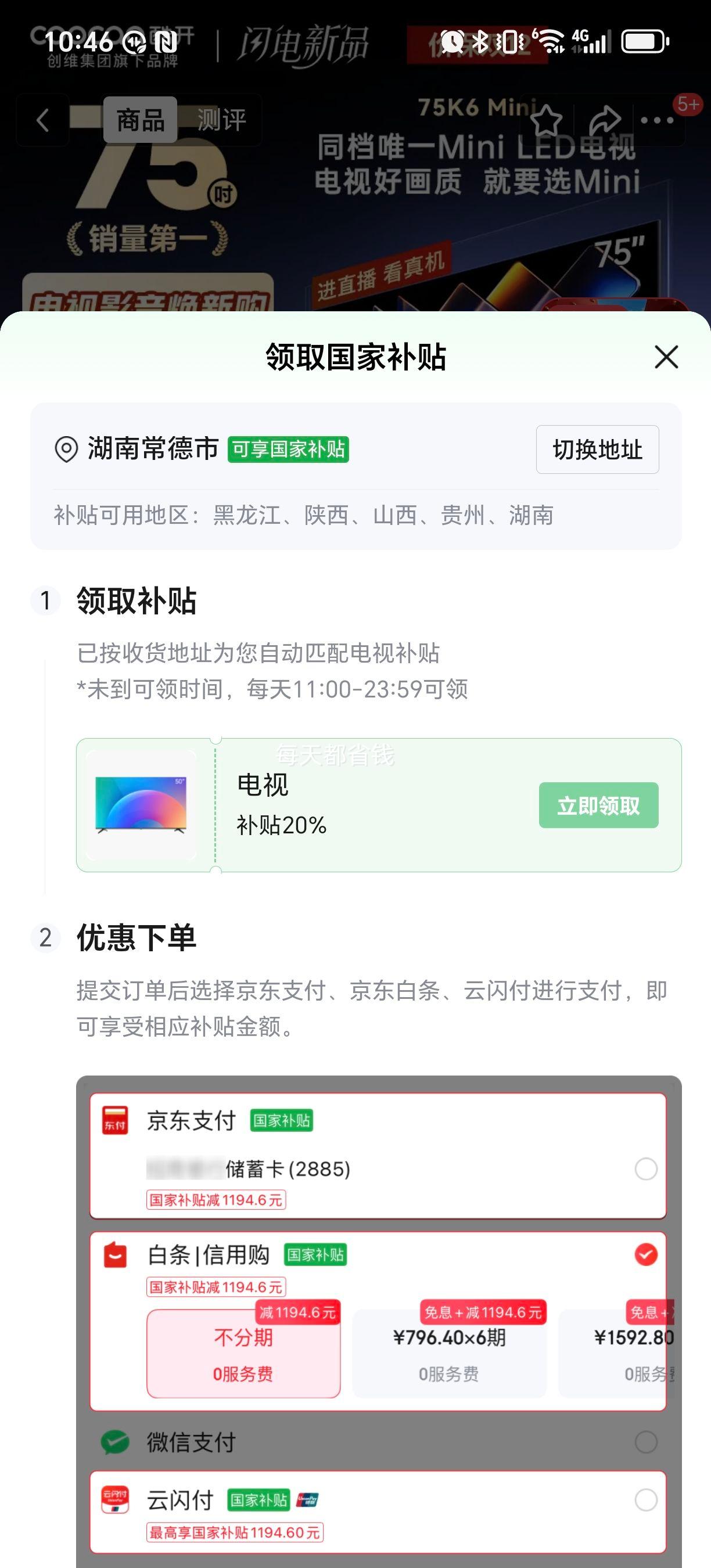Favorite the product with star icon
The height and width of the screenshot is (1568, 711).
pos(546,120)
